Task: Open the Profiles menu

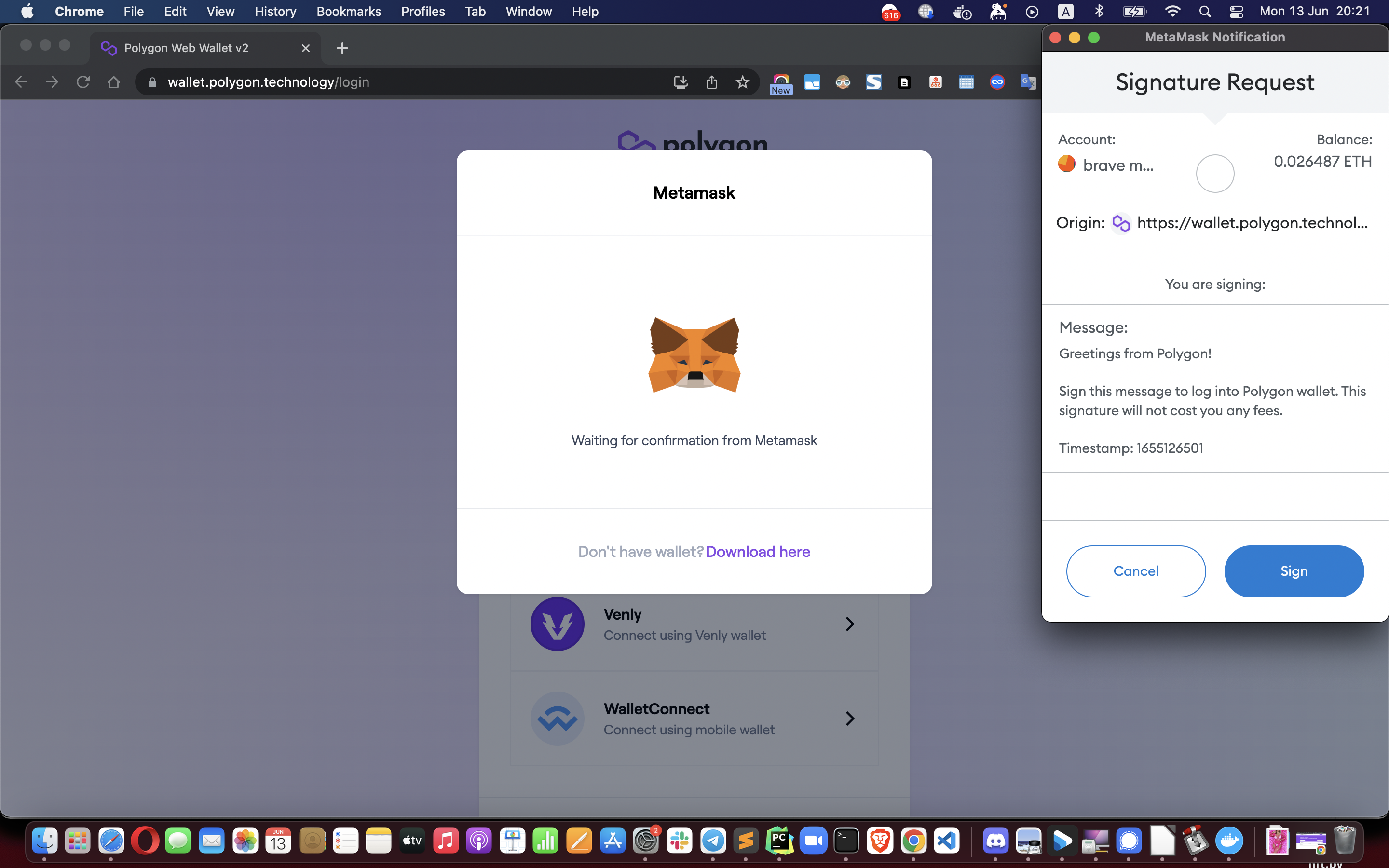Action: 422,12
